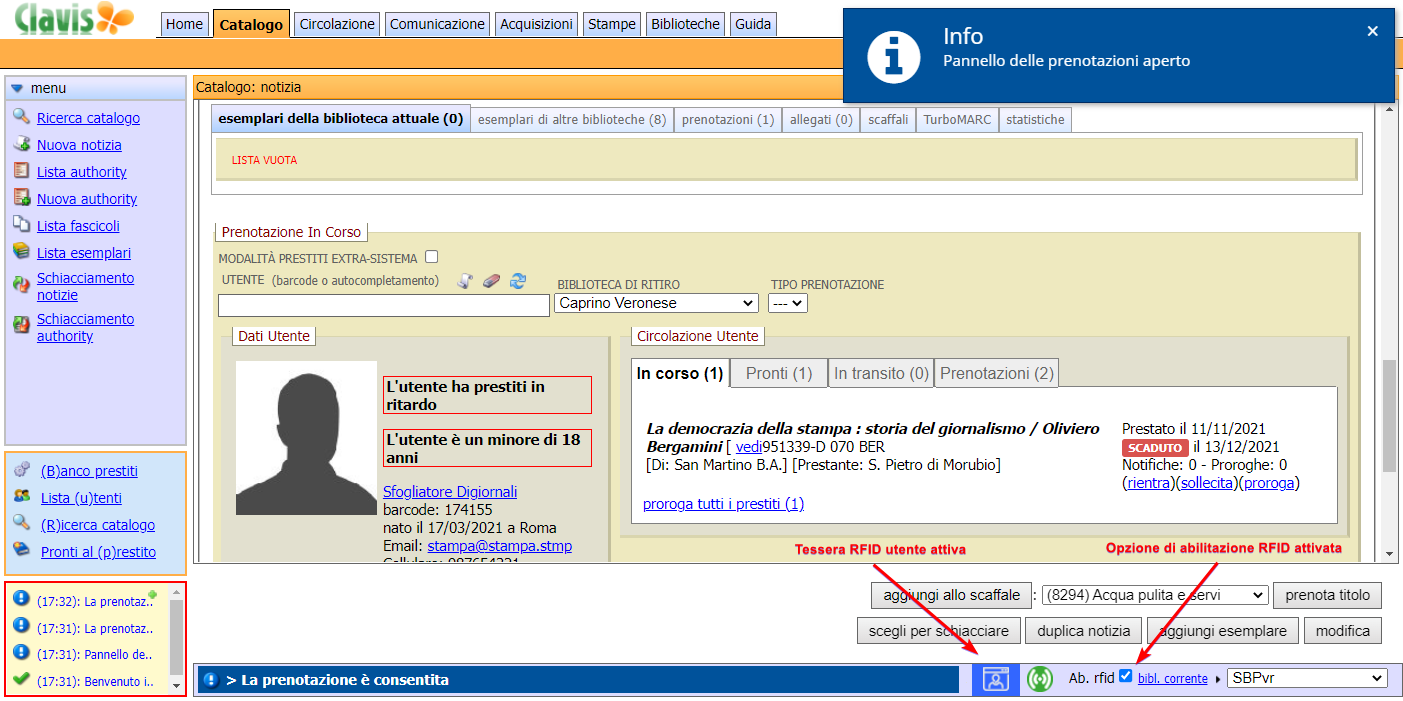The width and height of the screenshot is (1403, 701).
Task: Click the Lista esemplari books icon
Action: [21, 252]
